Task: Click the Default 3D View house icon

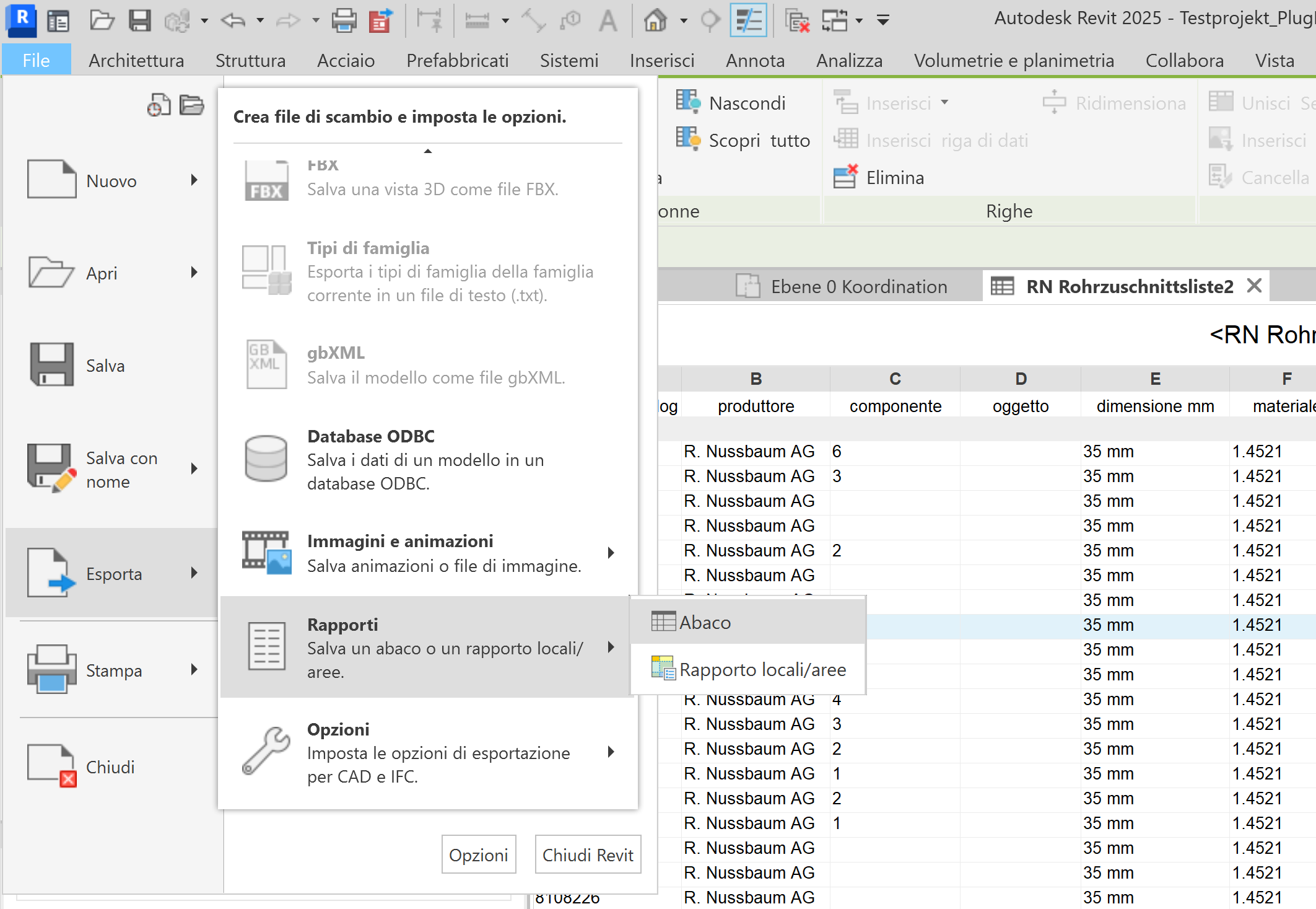Action: 655,20
